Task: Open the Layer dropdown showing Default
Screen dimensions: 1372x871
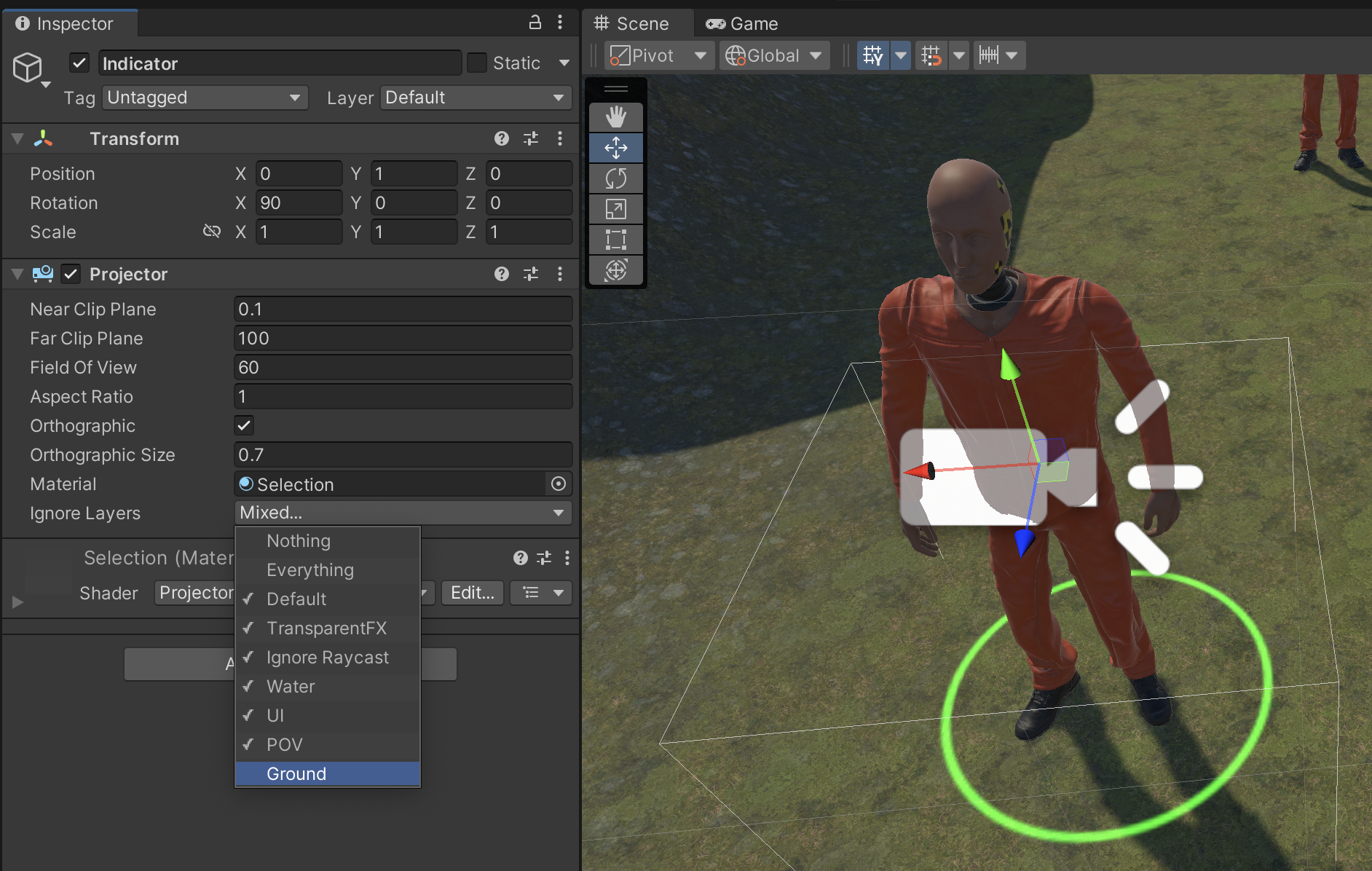Action: [475, 98]
